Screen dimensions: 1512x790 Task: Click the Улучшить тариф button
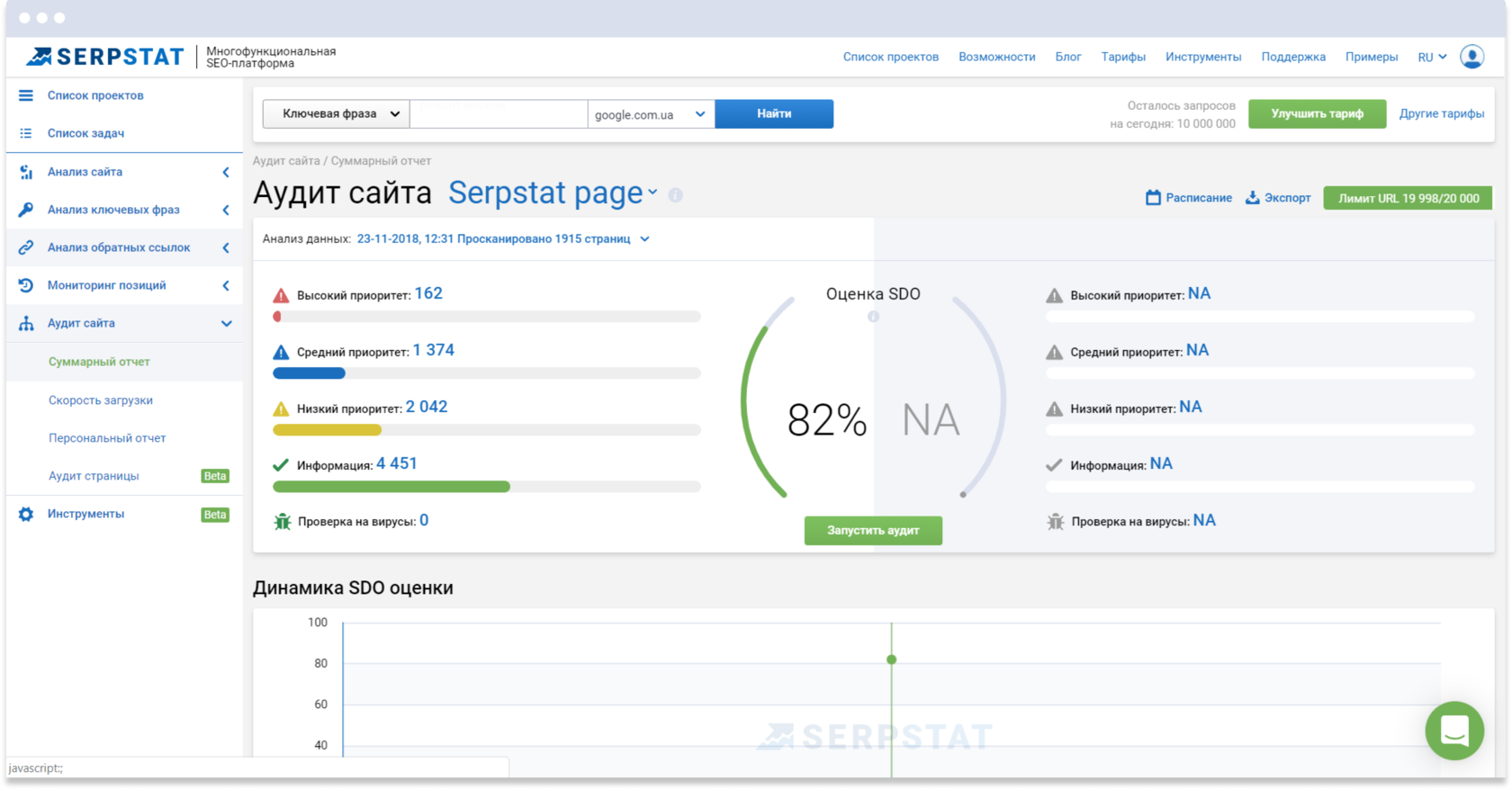pyautogui.click(x=1317, y=114)
